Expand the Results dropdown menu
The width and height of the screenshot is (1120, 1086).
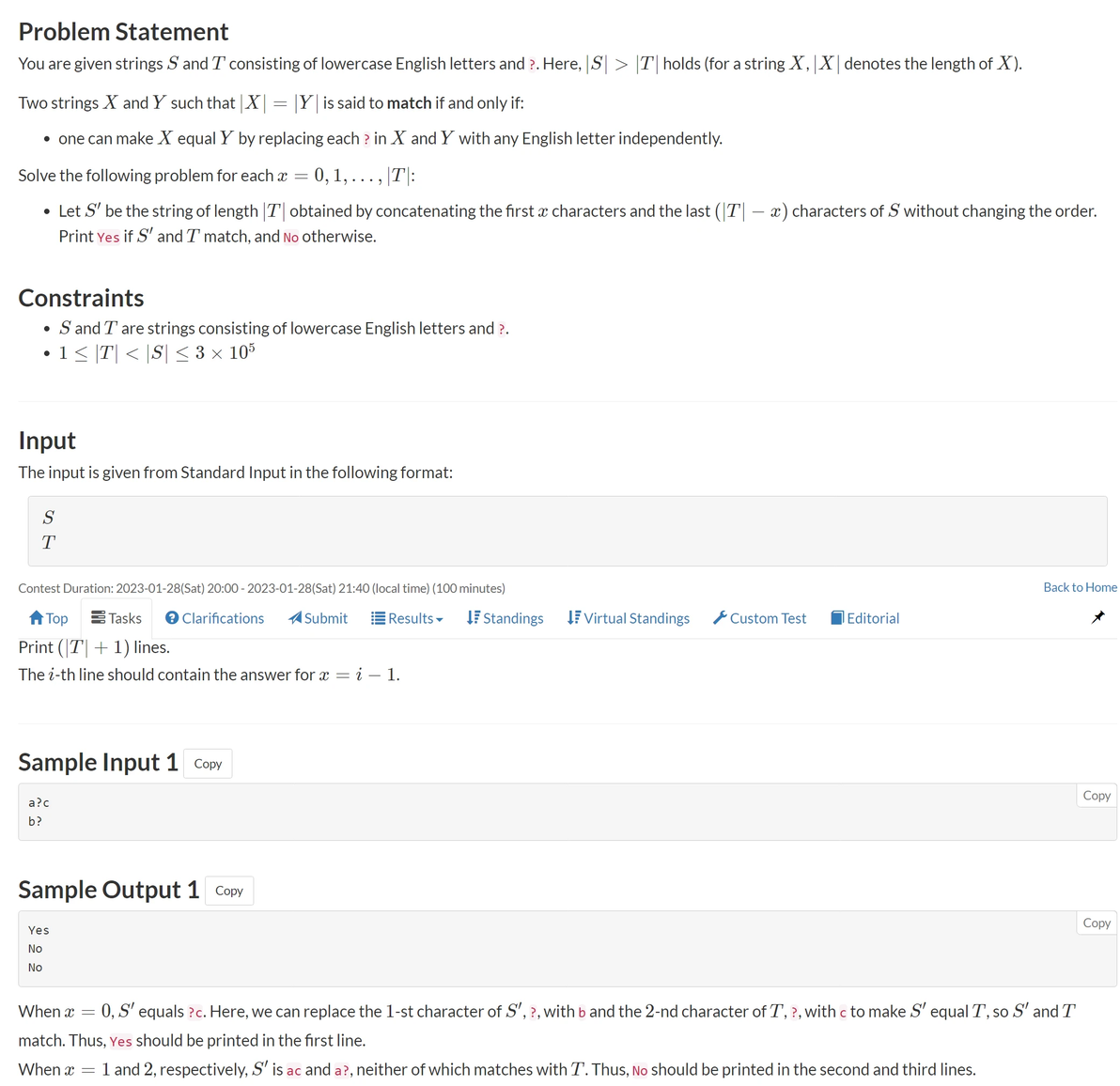pyautogui.click(x=407, y=618)
